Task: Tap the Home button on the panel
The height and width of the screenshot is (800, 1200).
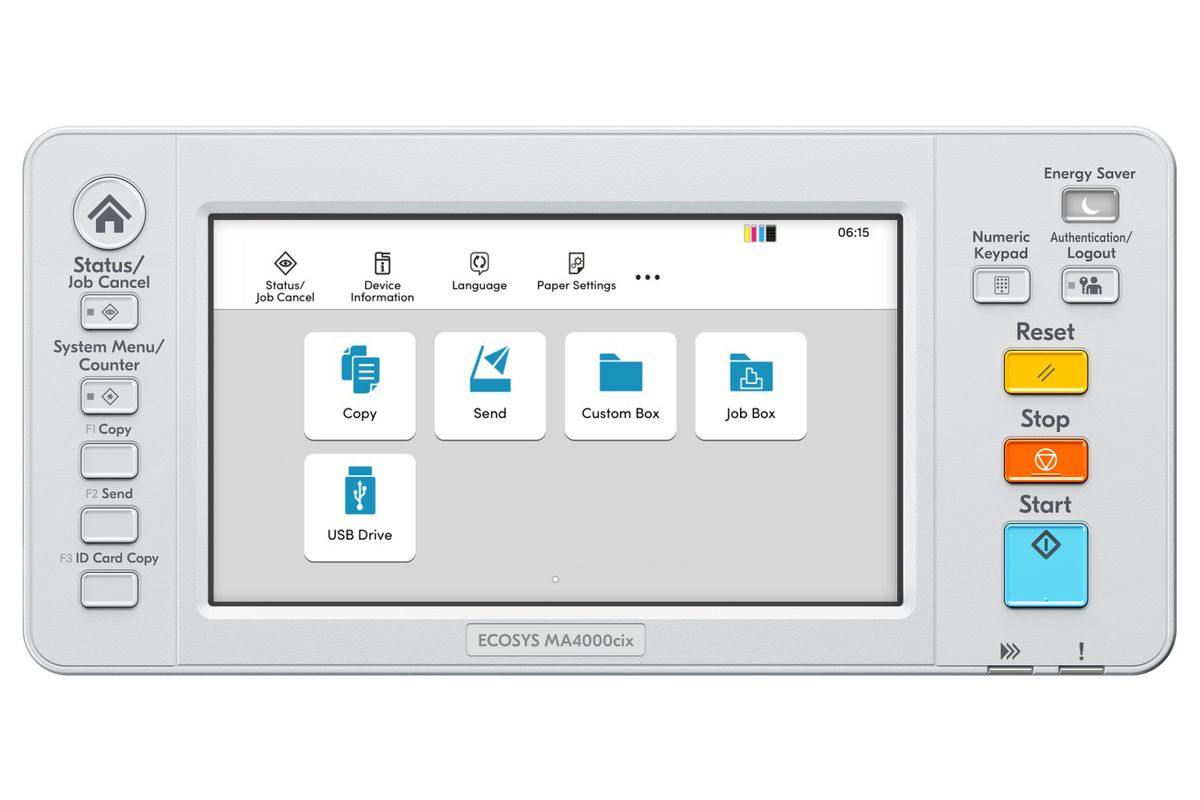Action: pos(109,213)
